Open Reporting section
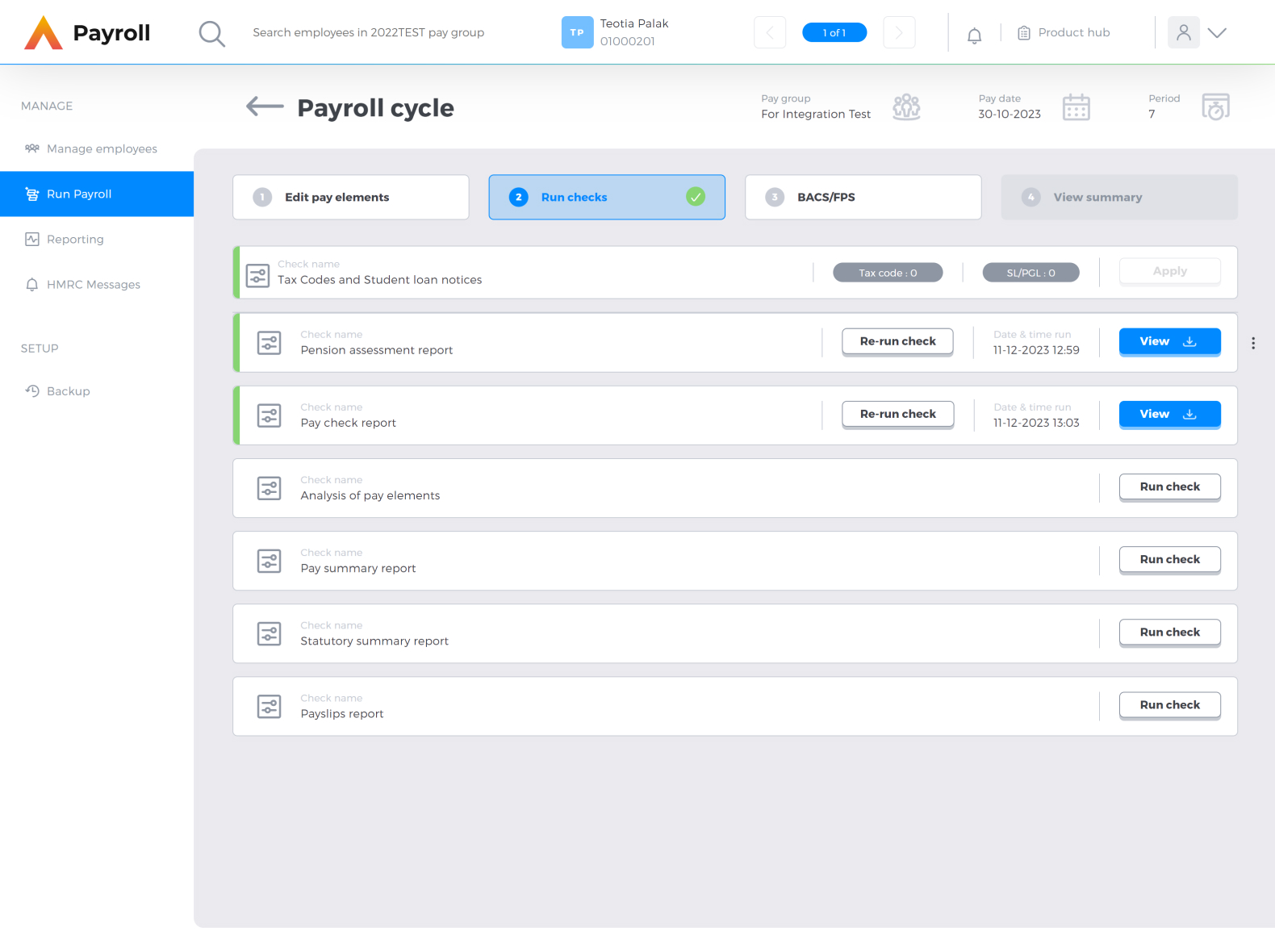Image resolution: width=1275 pixels, height=952 pixels. (x=97, y=239)
